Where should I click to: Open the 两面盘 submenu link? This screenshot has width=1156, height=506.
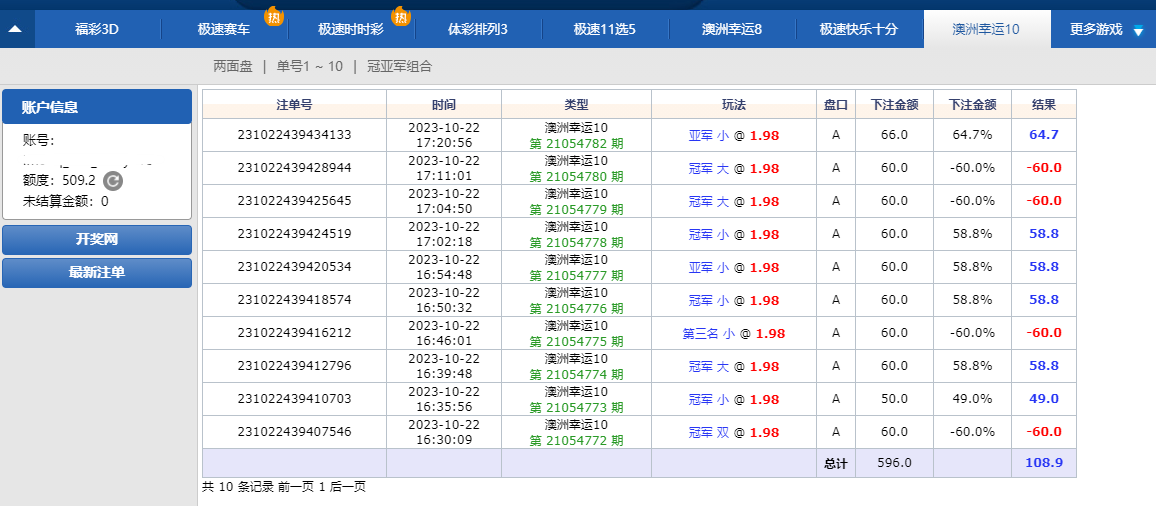[x=234, y=66]
